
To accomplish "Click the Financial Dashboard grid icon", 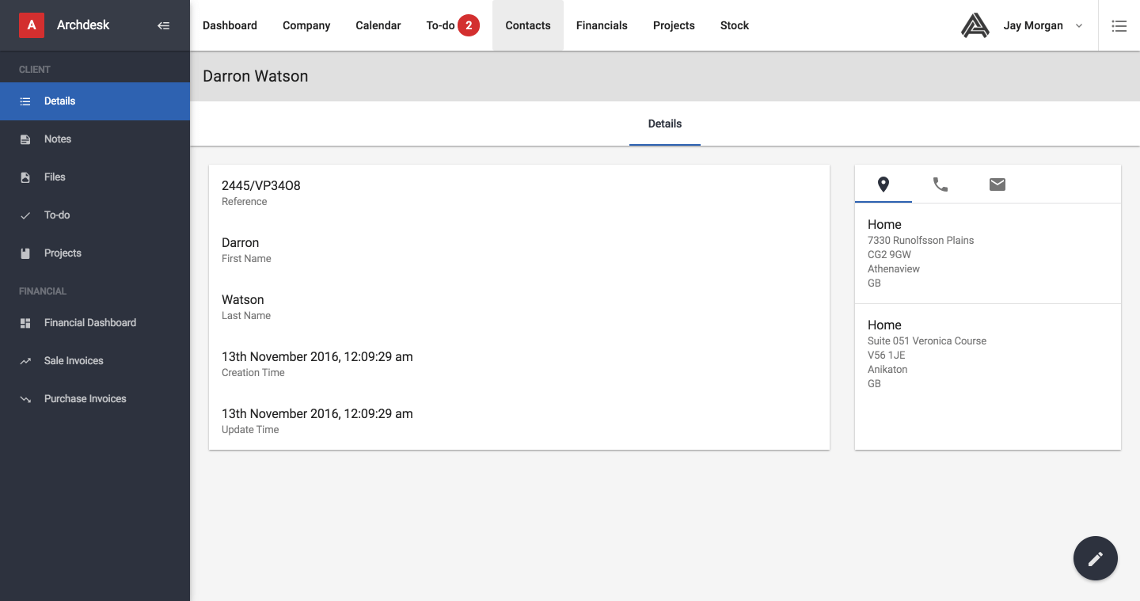I will tap(25, 323).
